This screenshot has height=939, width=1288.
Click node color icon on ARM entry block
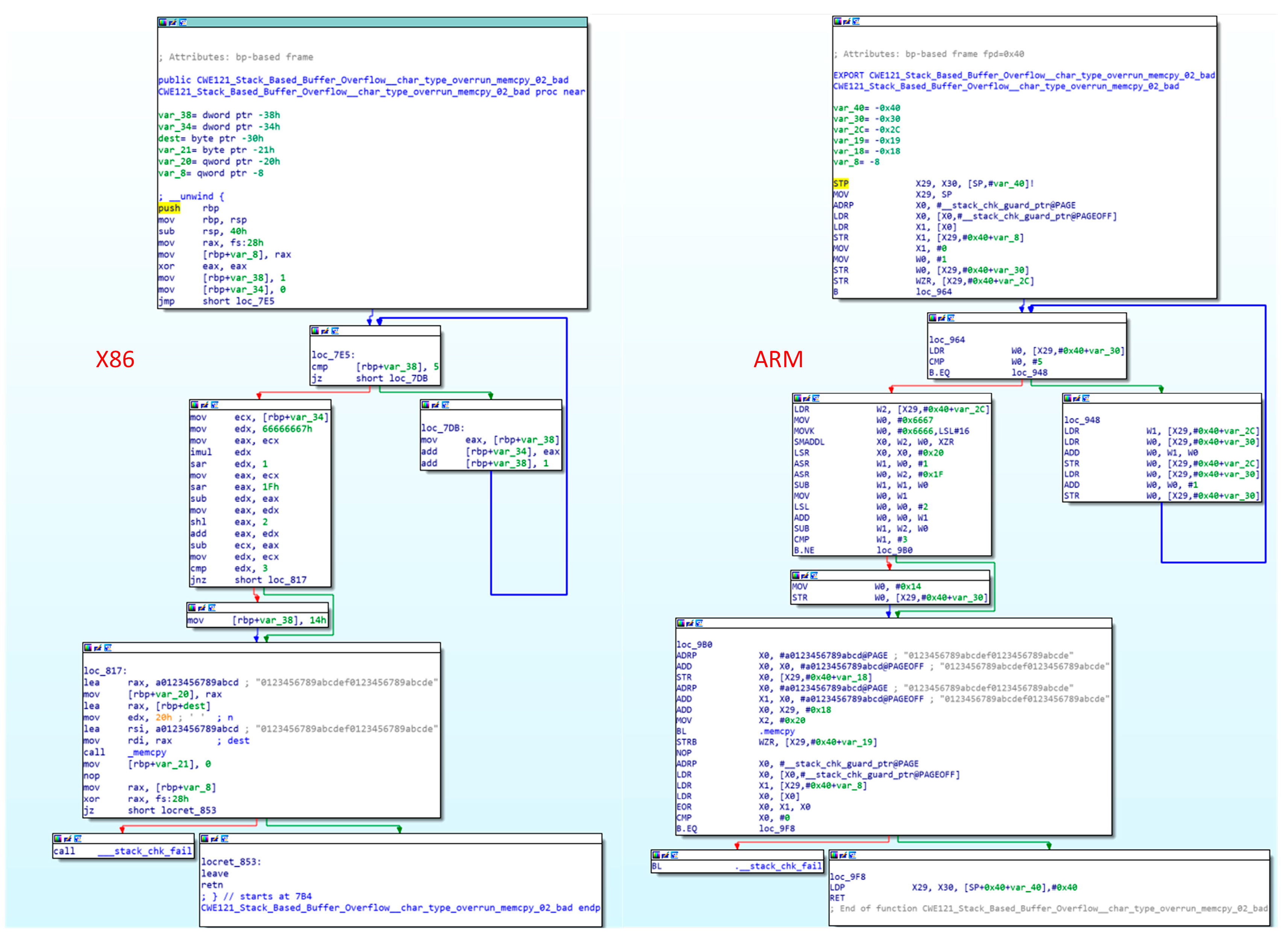tap(838, 21)
